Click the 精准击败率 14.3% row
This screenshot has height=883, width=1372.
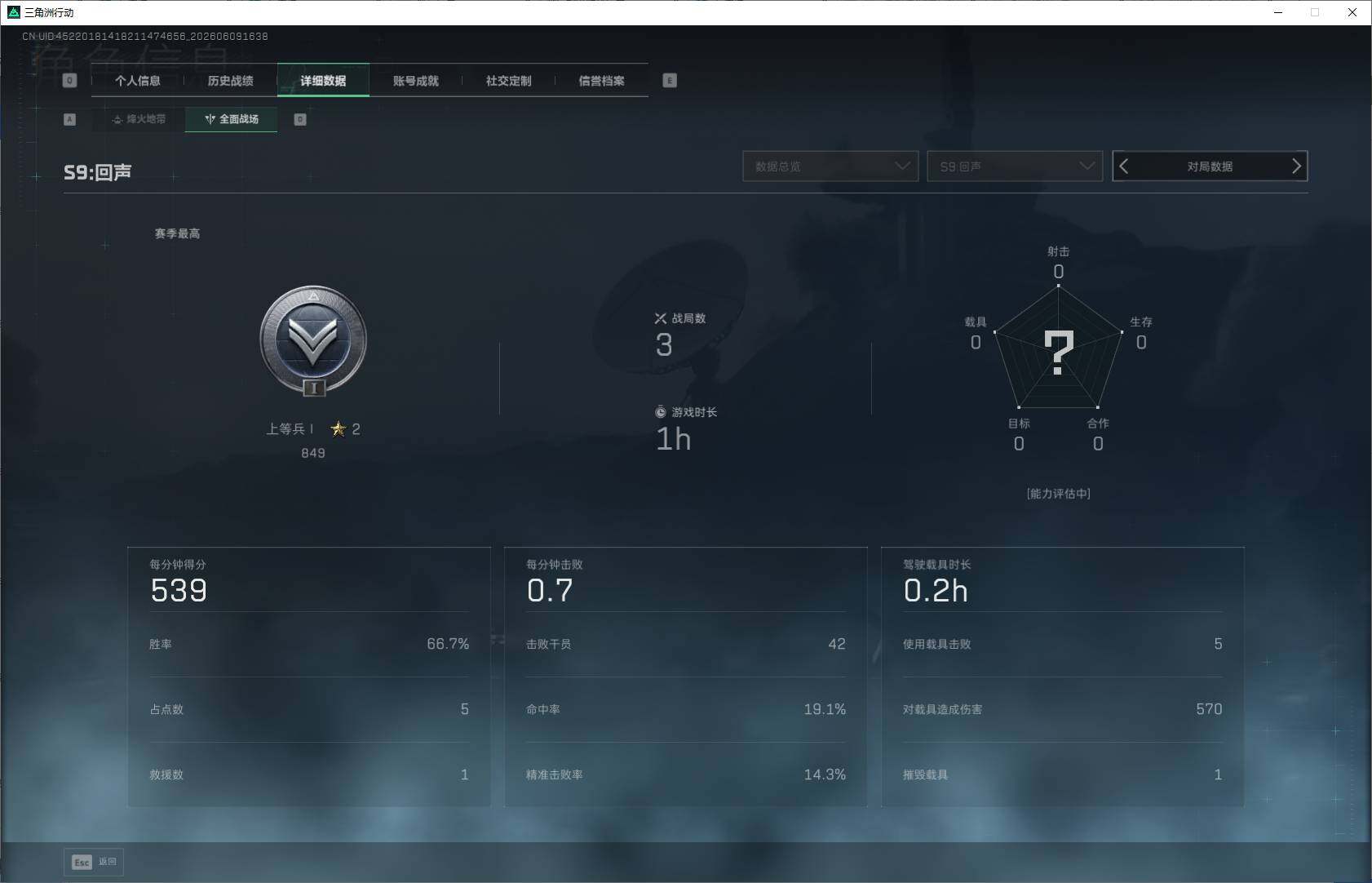686,774
